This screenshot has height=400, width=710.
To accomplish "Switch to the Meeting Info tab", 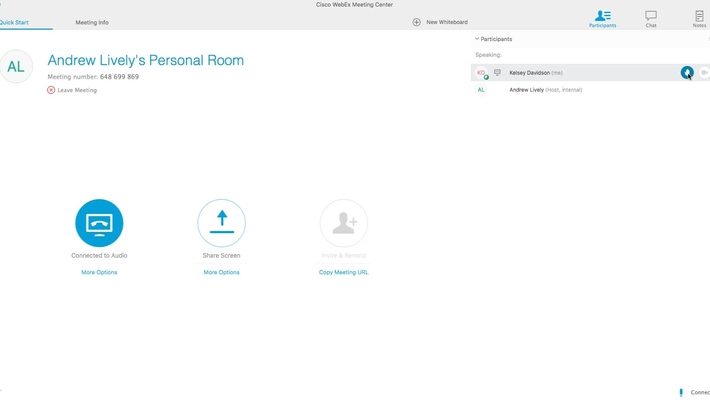I will coord(92,22).
